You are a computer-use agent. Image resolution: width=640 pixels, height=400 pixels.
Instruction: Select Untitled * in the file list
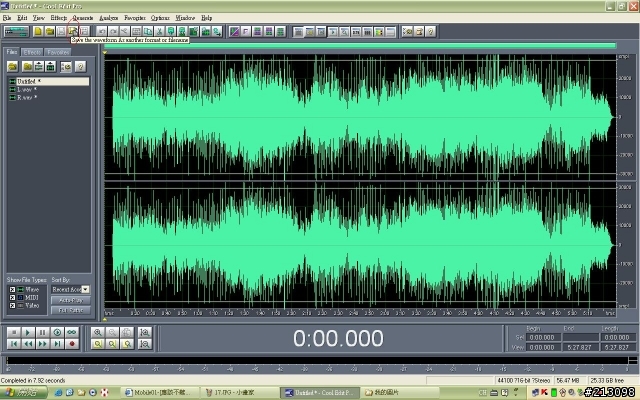(x=49, y=81)
